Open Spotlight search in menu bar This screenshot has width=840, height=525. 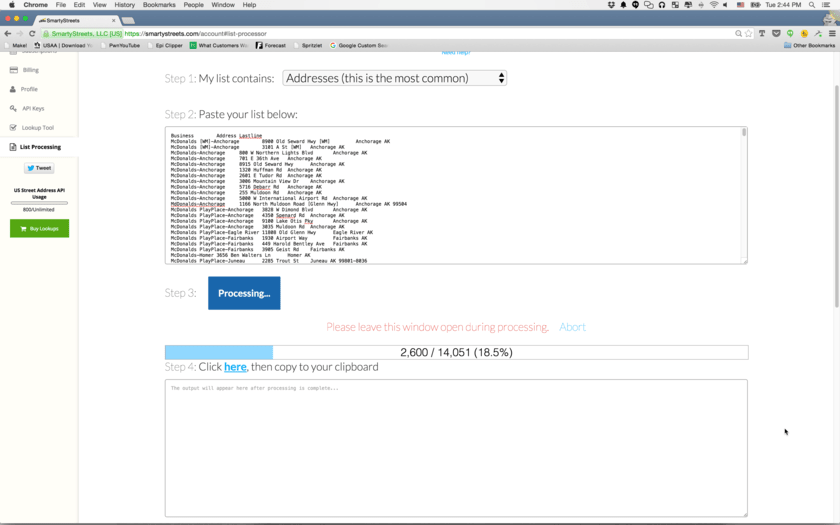[812, 5]
